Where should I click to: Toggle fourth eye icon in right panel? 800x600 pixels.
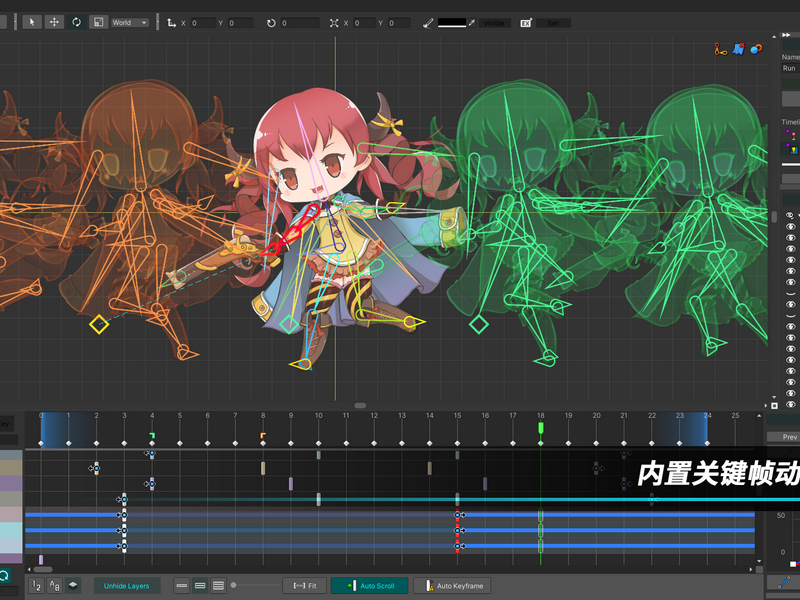[x=791, y=249]
